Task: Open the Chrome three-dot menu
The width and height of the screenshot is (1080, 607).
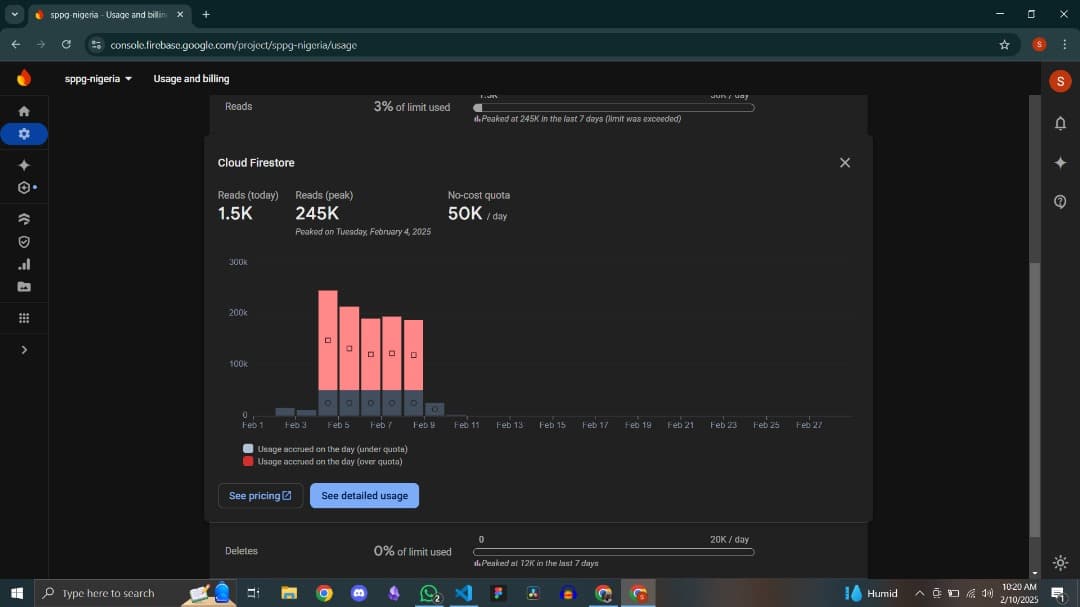Action: [1065, 45]
